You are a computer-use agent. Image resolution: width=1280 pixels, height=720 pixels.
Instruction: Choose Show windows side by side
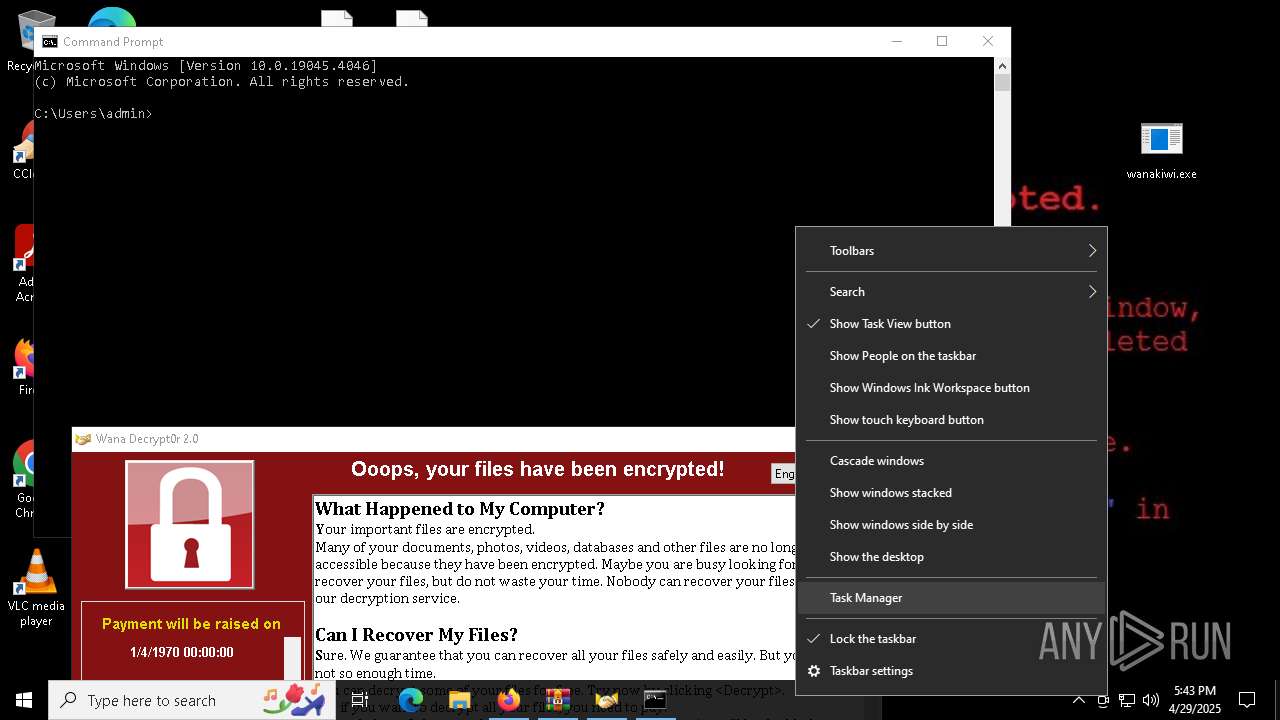[951, 524]
